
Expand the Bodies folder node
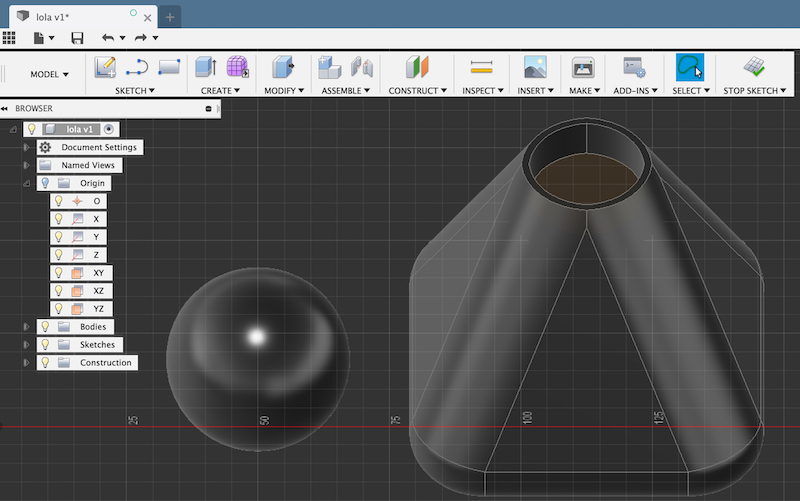pos(26,327)
